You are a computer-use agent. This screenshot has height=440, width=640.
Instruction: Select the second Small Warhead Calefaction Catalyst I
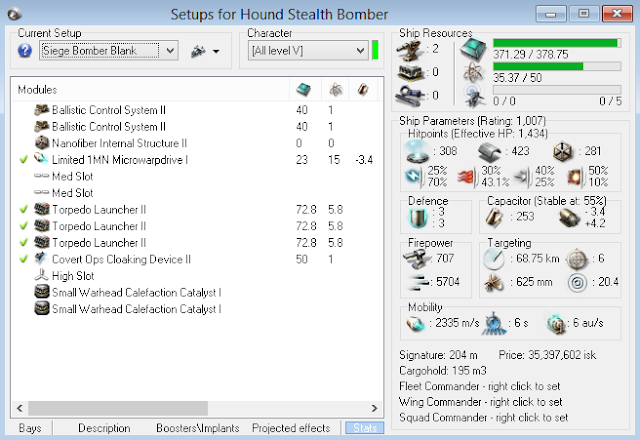pyautogui.click(x=197, y=309)
